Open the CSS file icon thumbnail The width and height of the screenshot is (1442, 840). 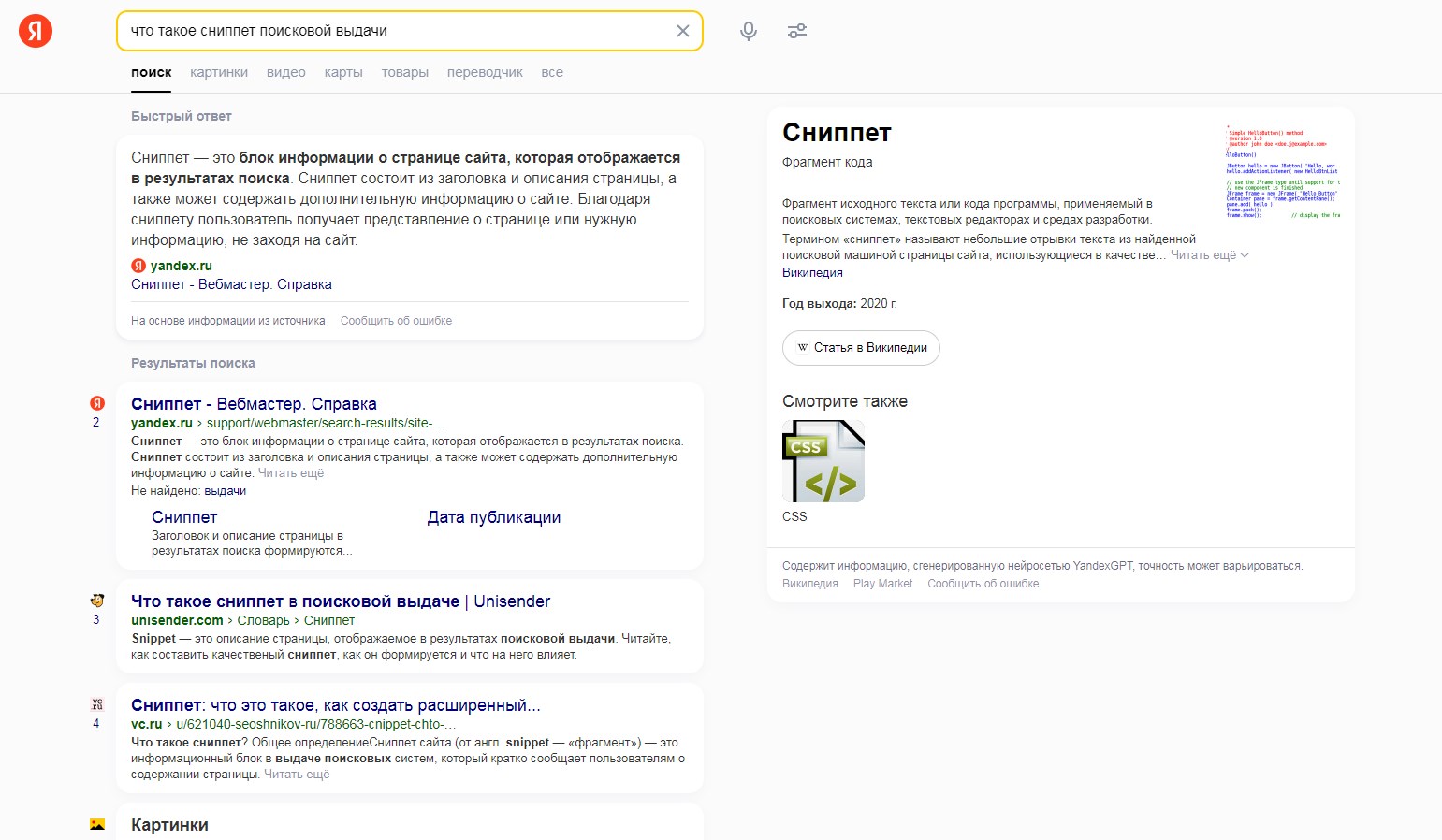(x=823, y=461)
